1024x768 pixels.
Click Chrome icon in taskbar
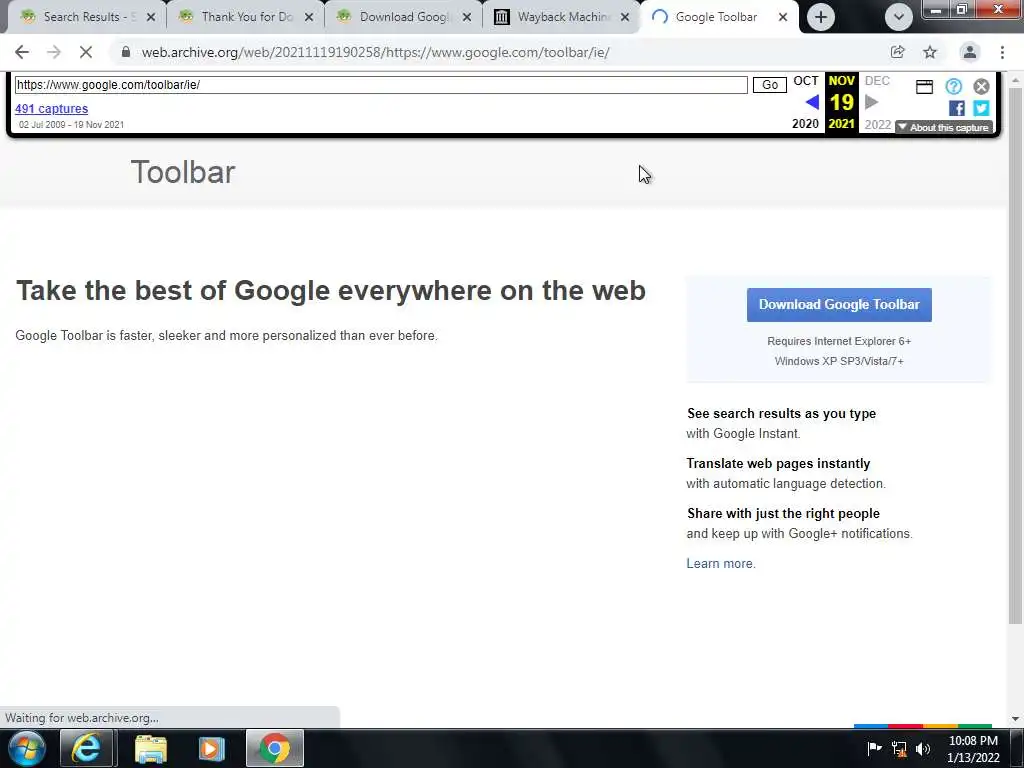[275, 748]
